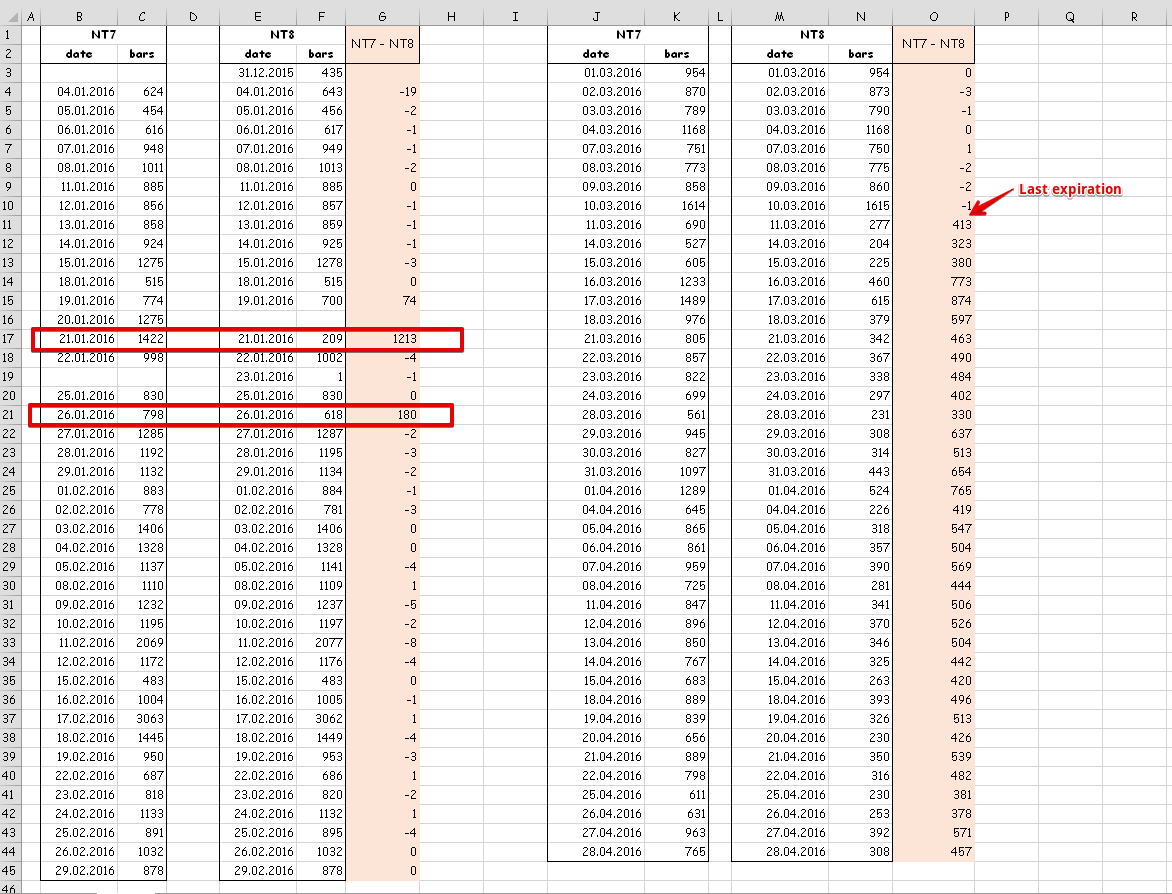The width and height of the screenshot is (1172, 894).
Task: Select row 33 header
Action: point(8,643)
